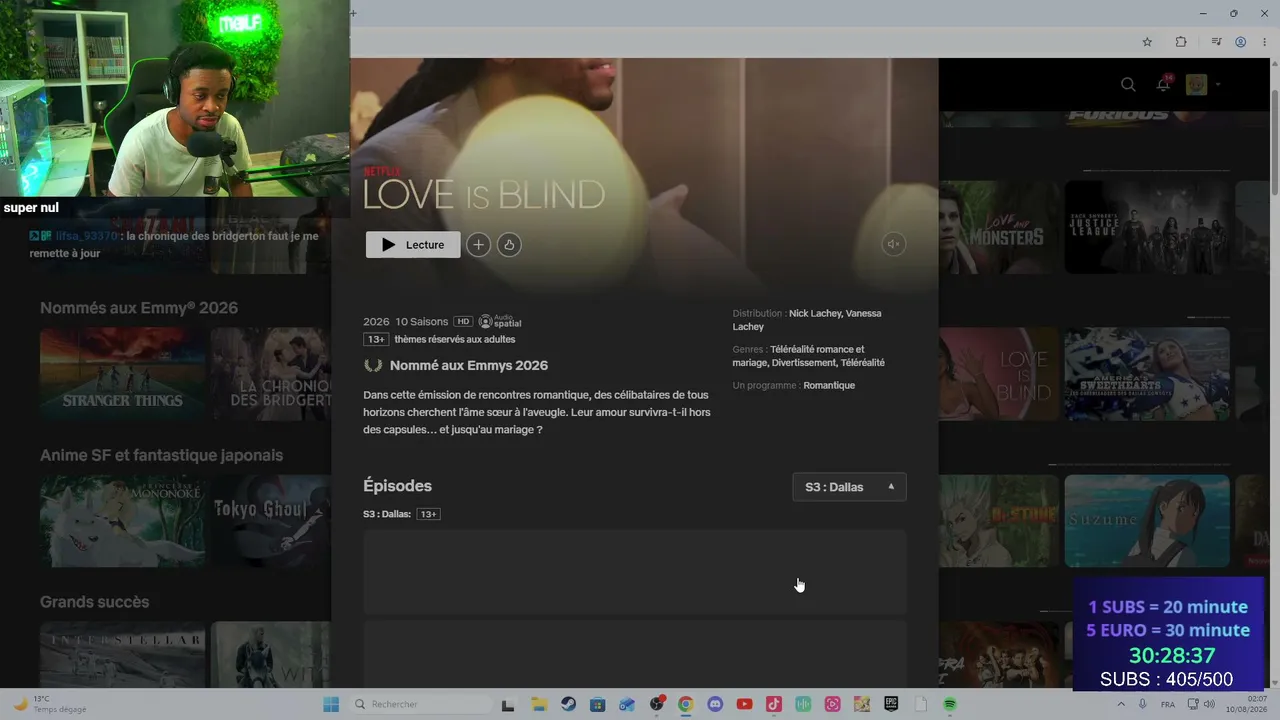This screenshot has width=1280, height=720.
Task: Open Microsoft Store from the taskbar
Action: 597,704
